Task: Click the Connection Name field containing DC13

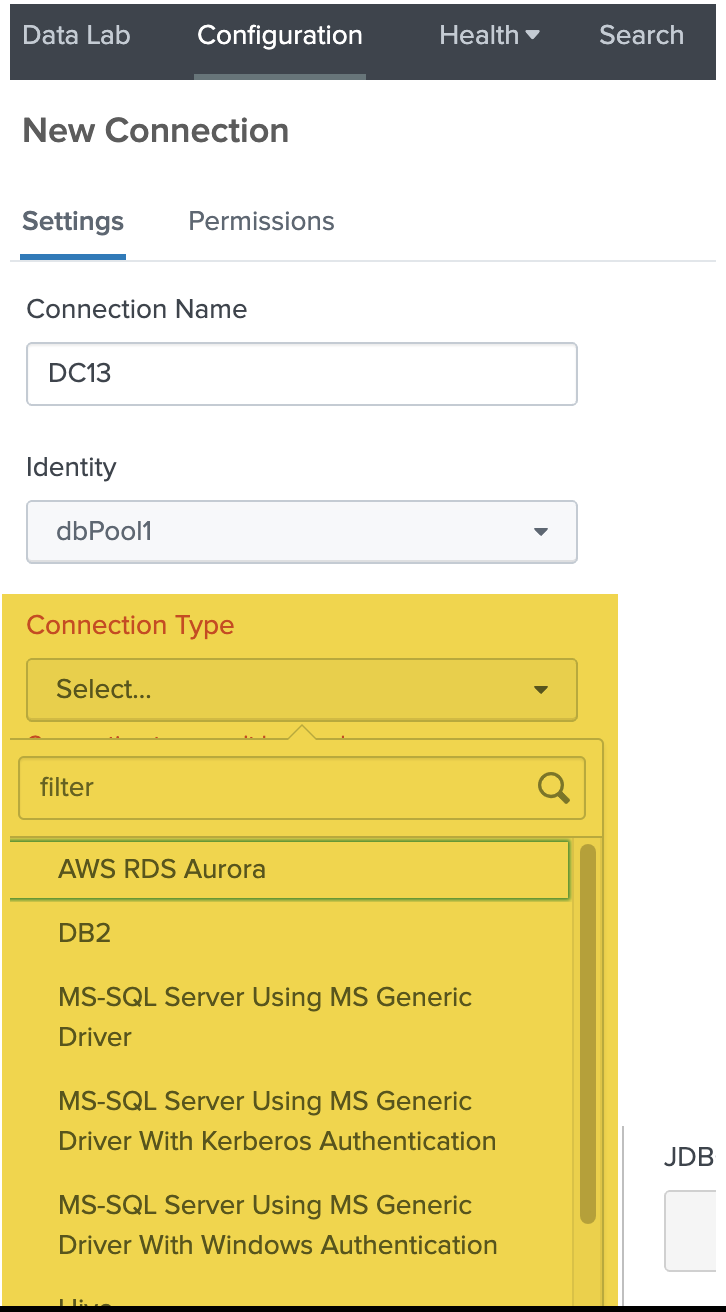Action: [x=301, y=374]
